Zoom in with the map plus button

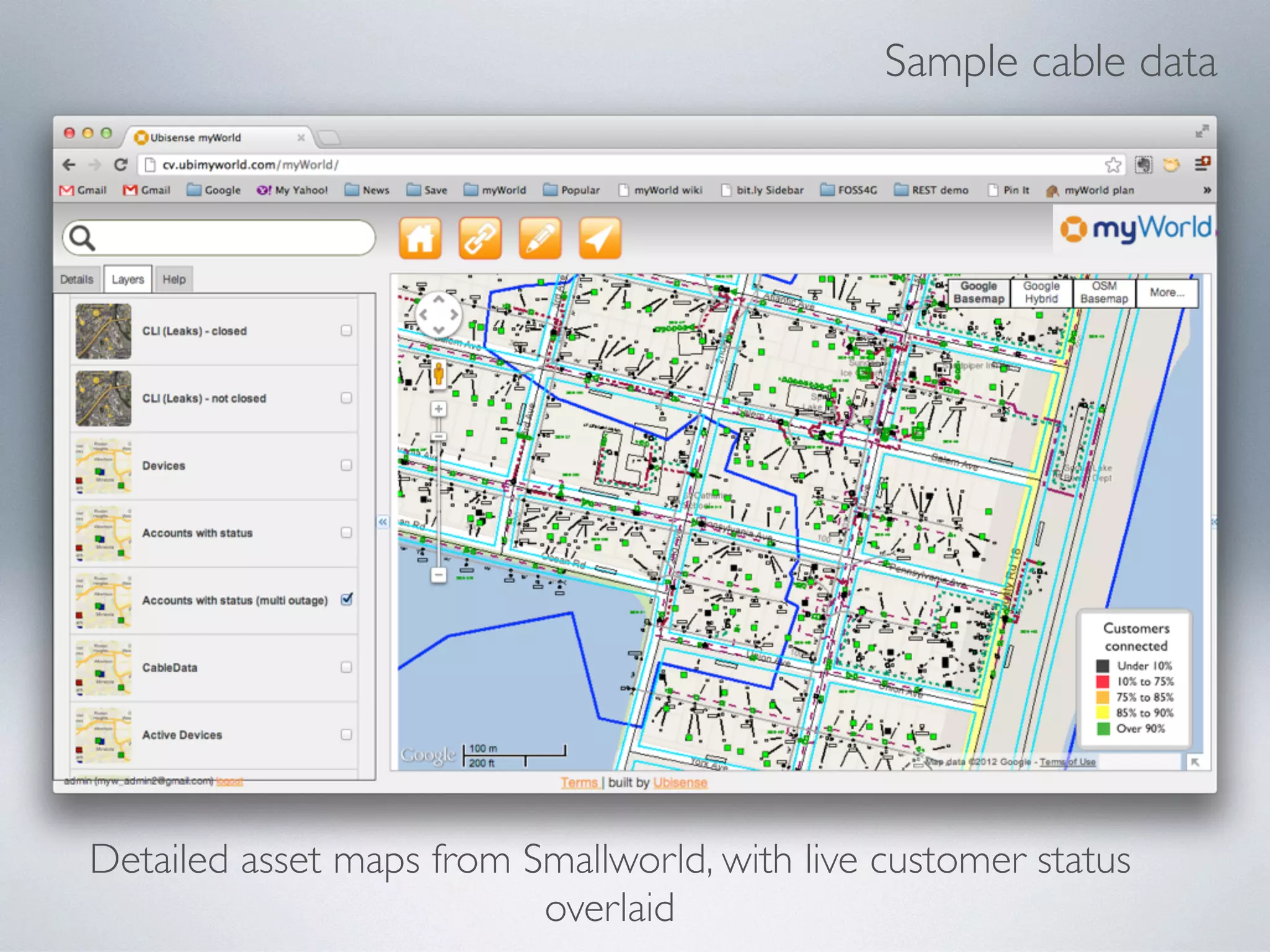(438, 409)
